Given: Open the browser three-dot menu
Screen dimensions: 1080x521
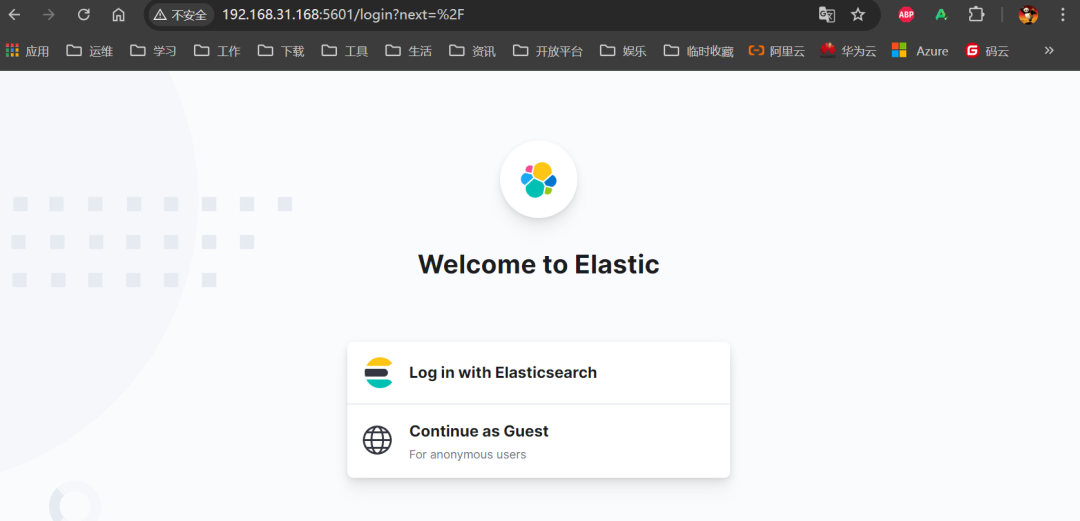Looking at the screenshot, I should coord(1063,14).
